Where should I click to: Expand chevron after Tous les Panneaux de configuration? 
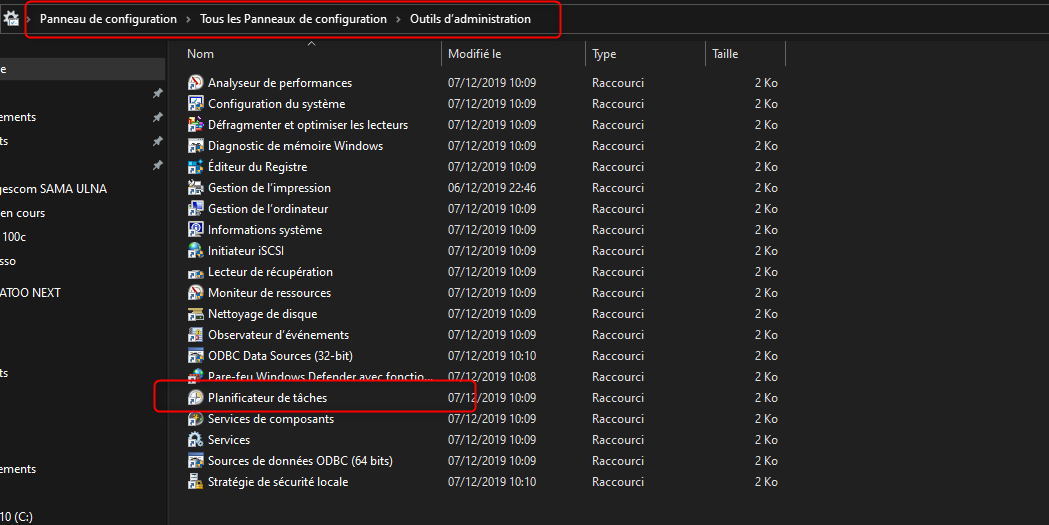pyautogui.click(x=398, y=19)
